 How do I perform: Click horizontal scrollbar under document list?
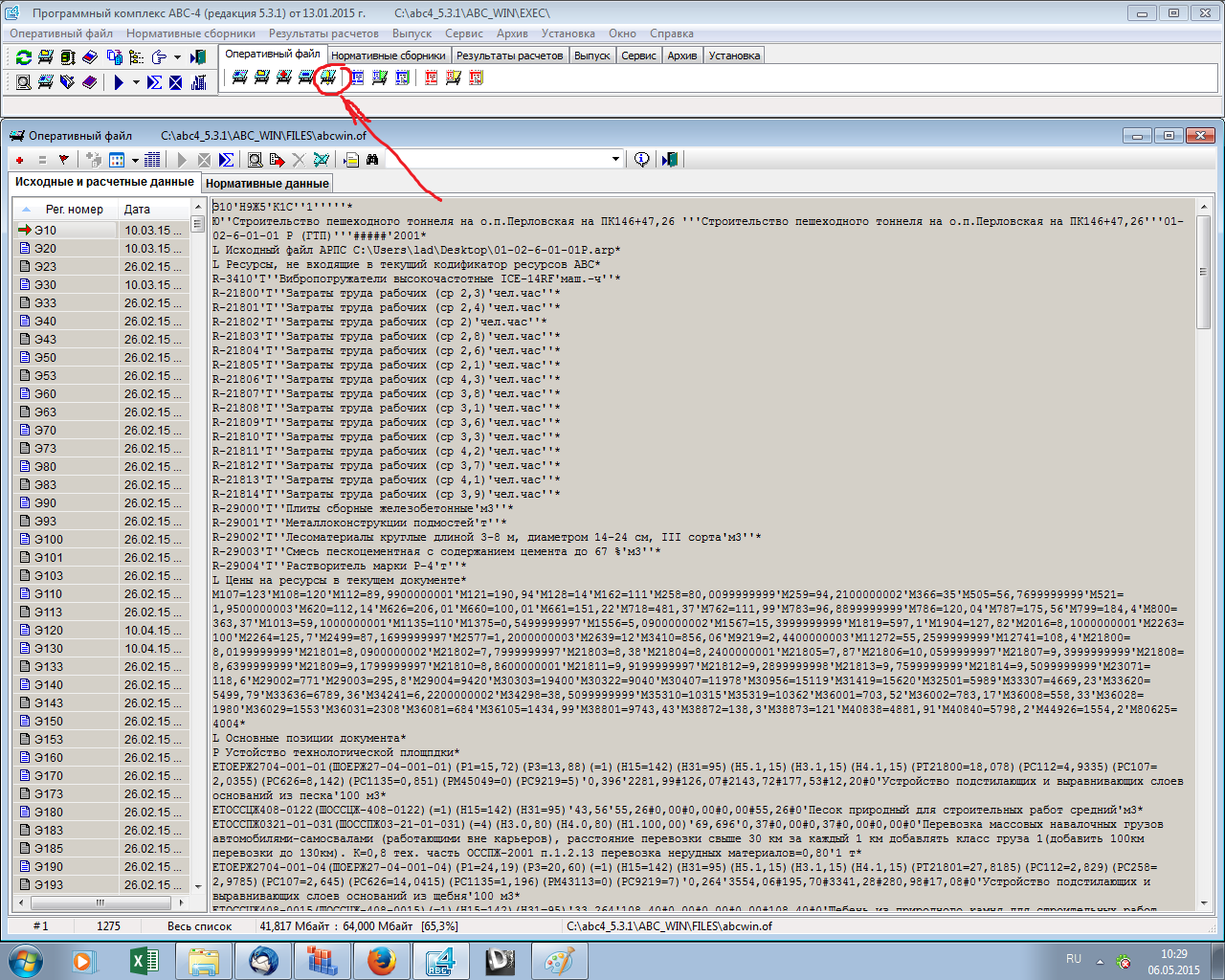click(x=100, y=902)
